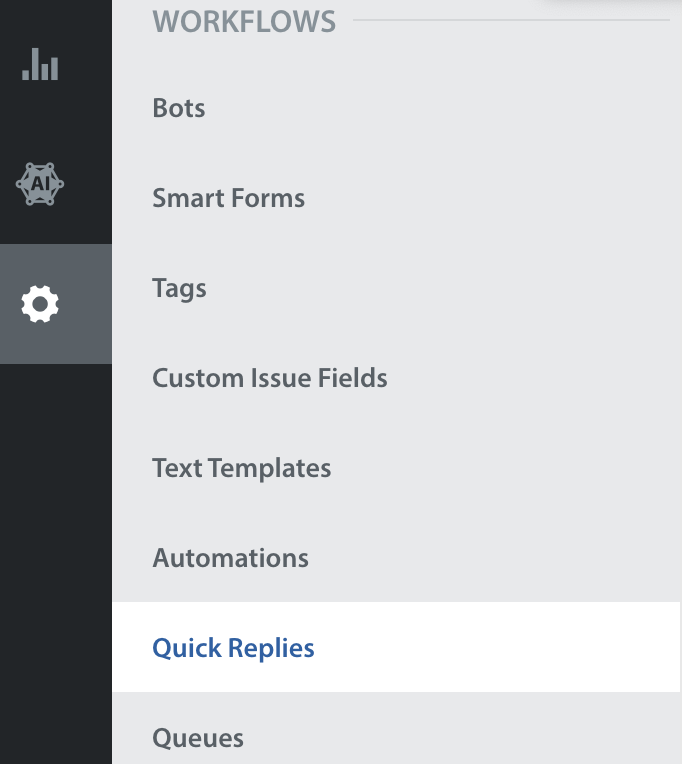The height and width of the screenshot is (764, 682).
Task: Pick the Automations entry above Quick Replies
Action: point(230,558)
